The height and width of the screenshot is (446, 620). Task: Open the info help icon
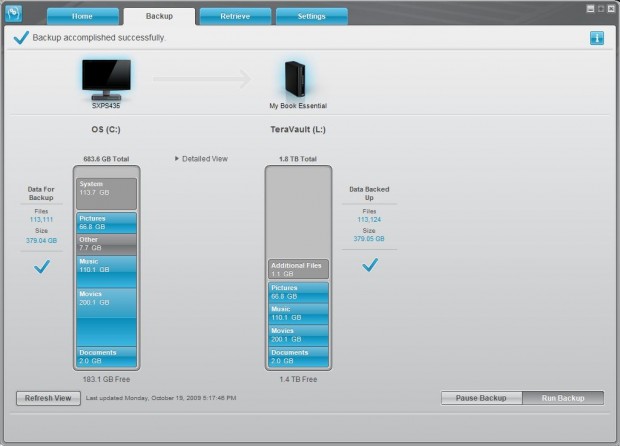tap(597, 38)
